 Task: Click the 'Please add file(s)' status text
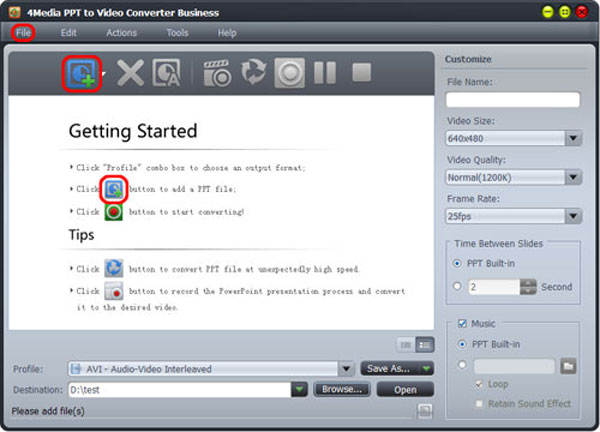point(48,411)
